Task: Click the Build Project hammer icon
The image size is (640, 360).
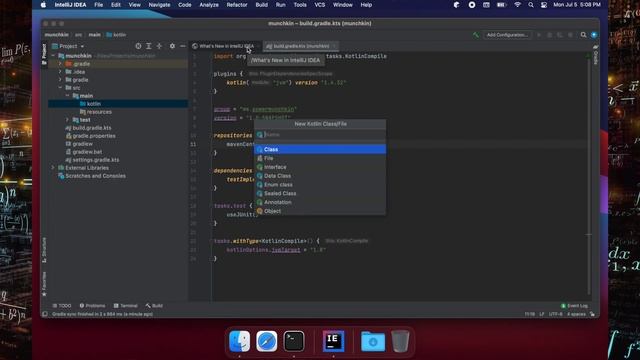Action: click(476, 35)
